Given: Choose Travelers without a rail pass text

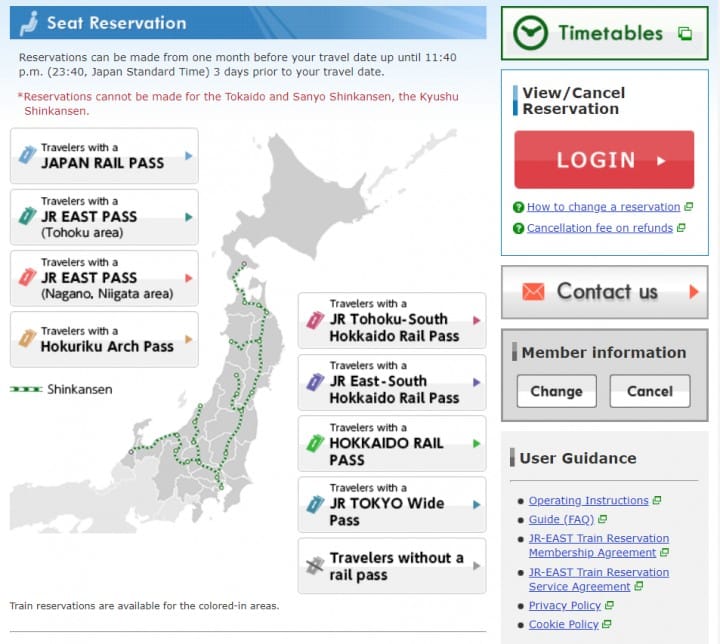Looking at the screenshot, I should click(397, 566).
